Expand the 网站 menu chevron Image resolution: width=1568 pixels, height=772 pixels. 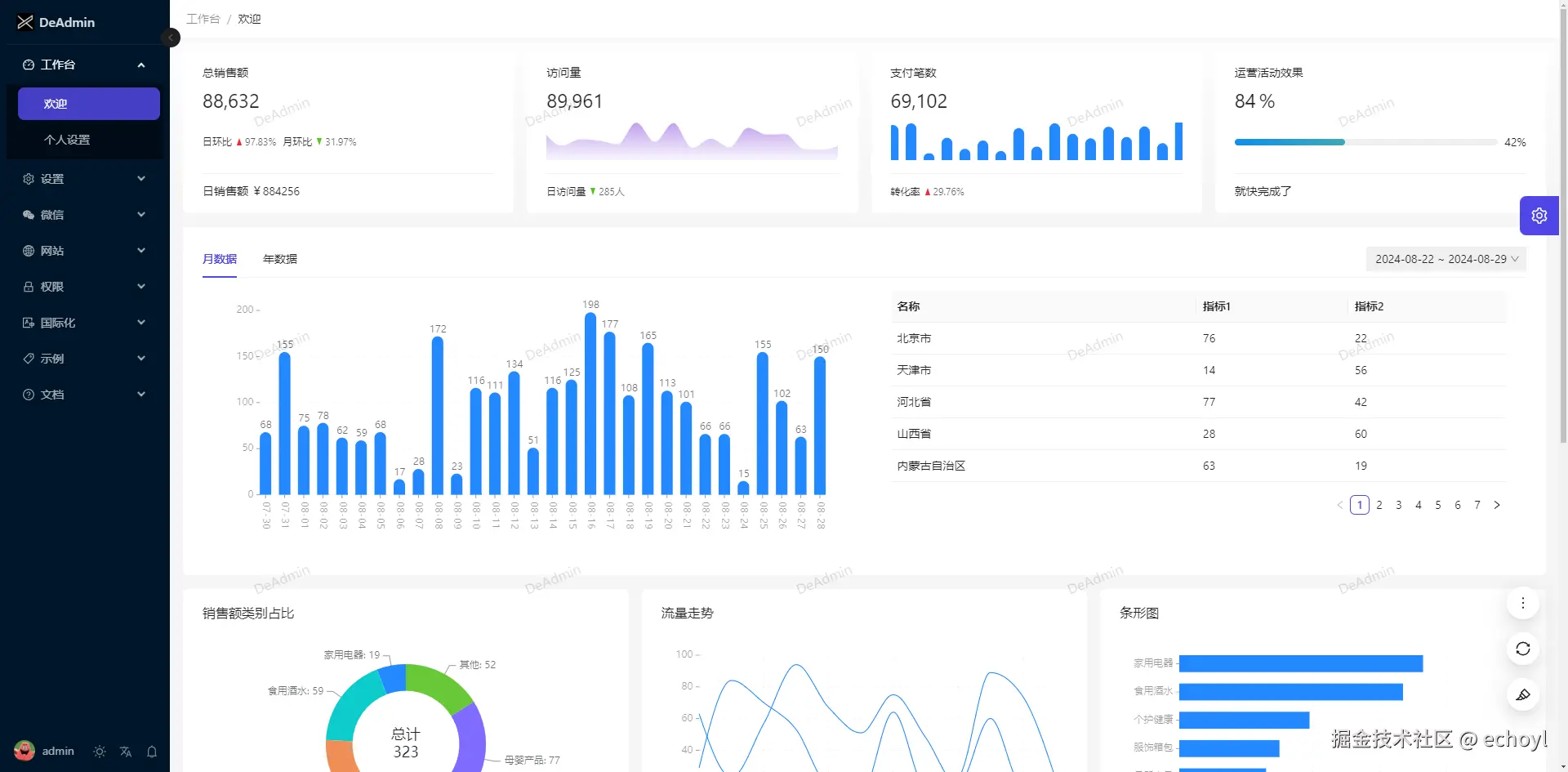[141, 251]
